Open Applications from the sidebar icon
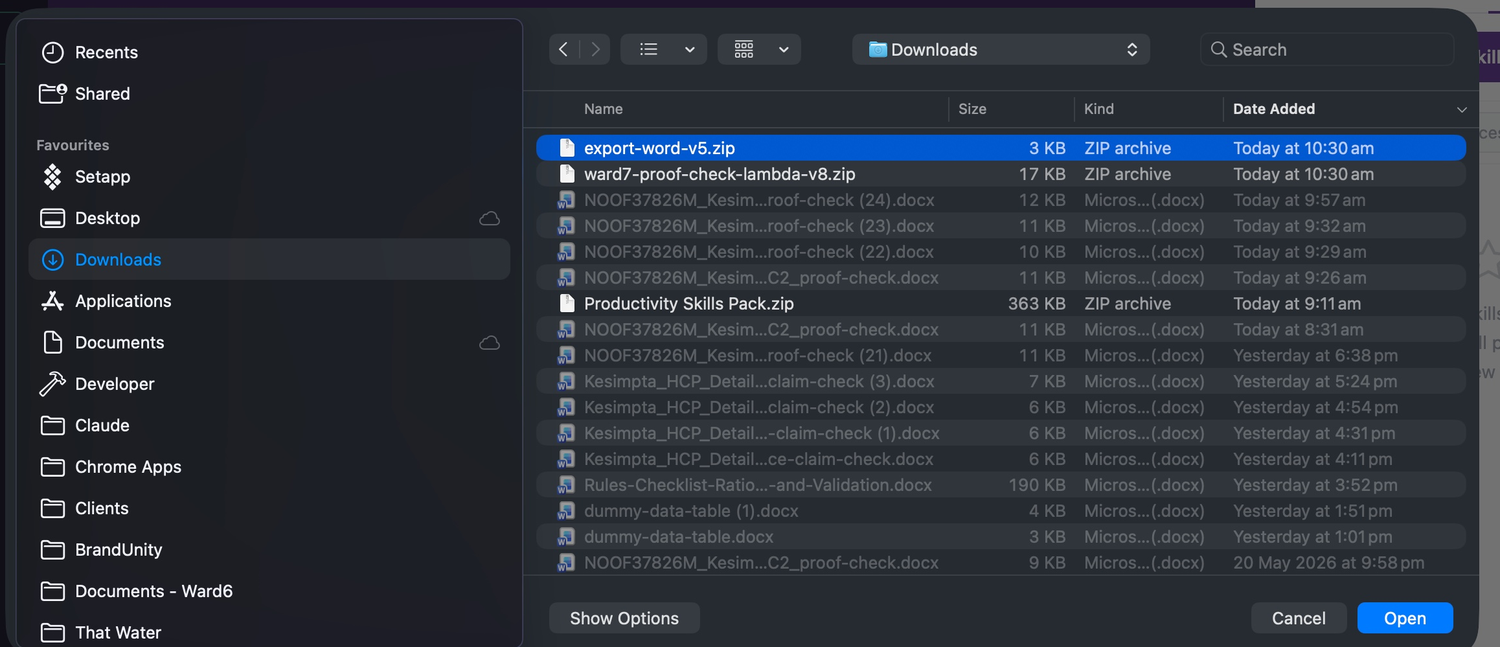The height and width of the screenshot is (647, 1500). [x=52, y=301]
